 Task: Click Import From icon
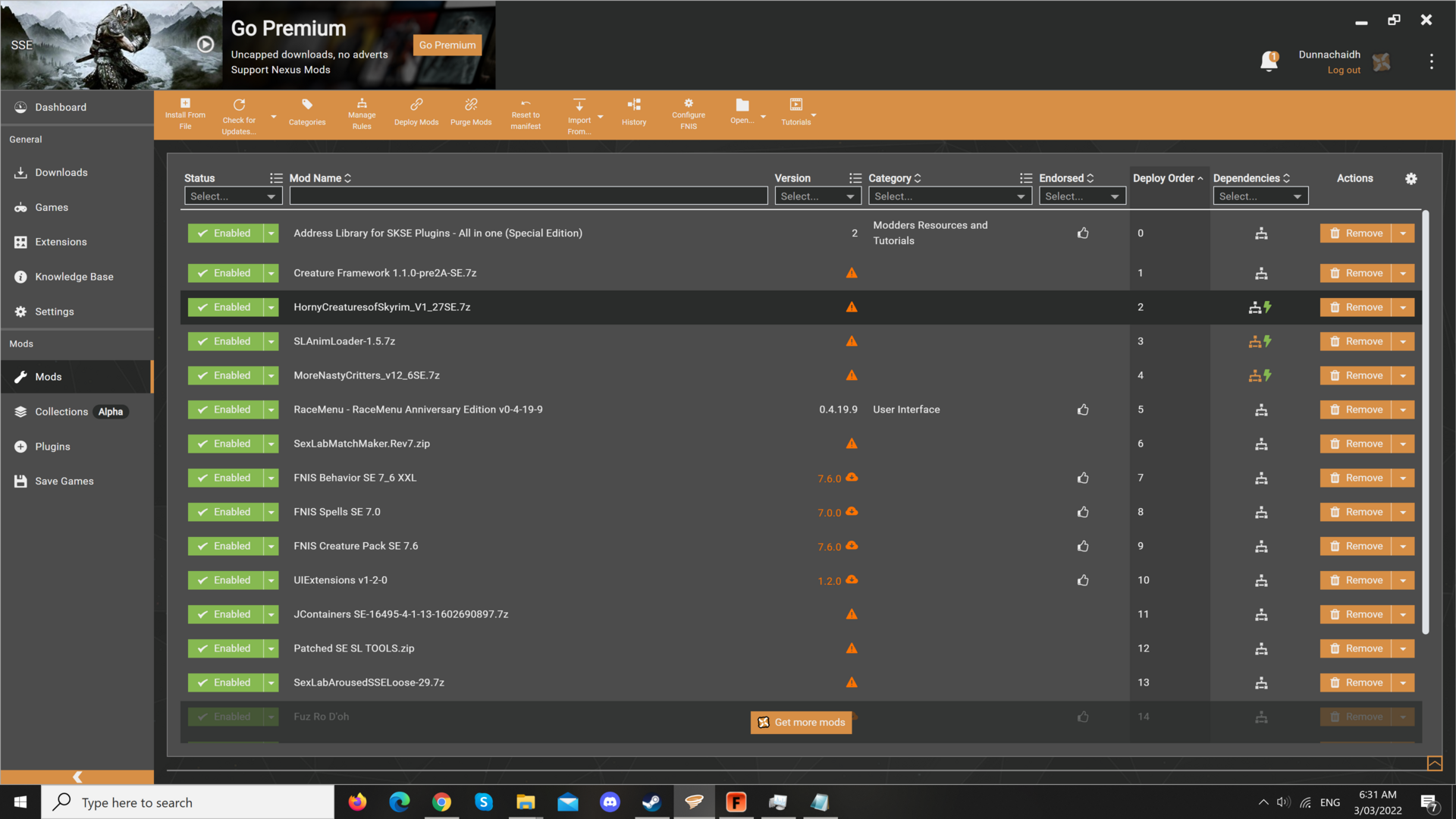coord(579,105)
